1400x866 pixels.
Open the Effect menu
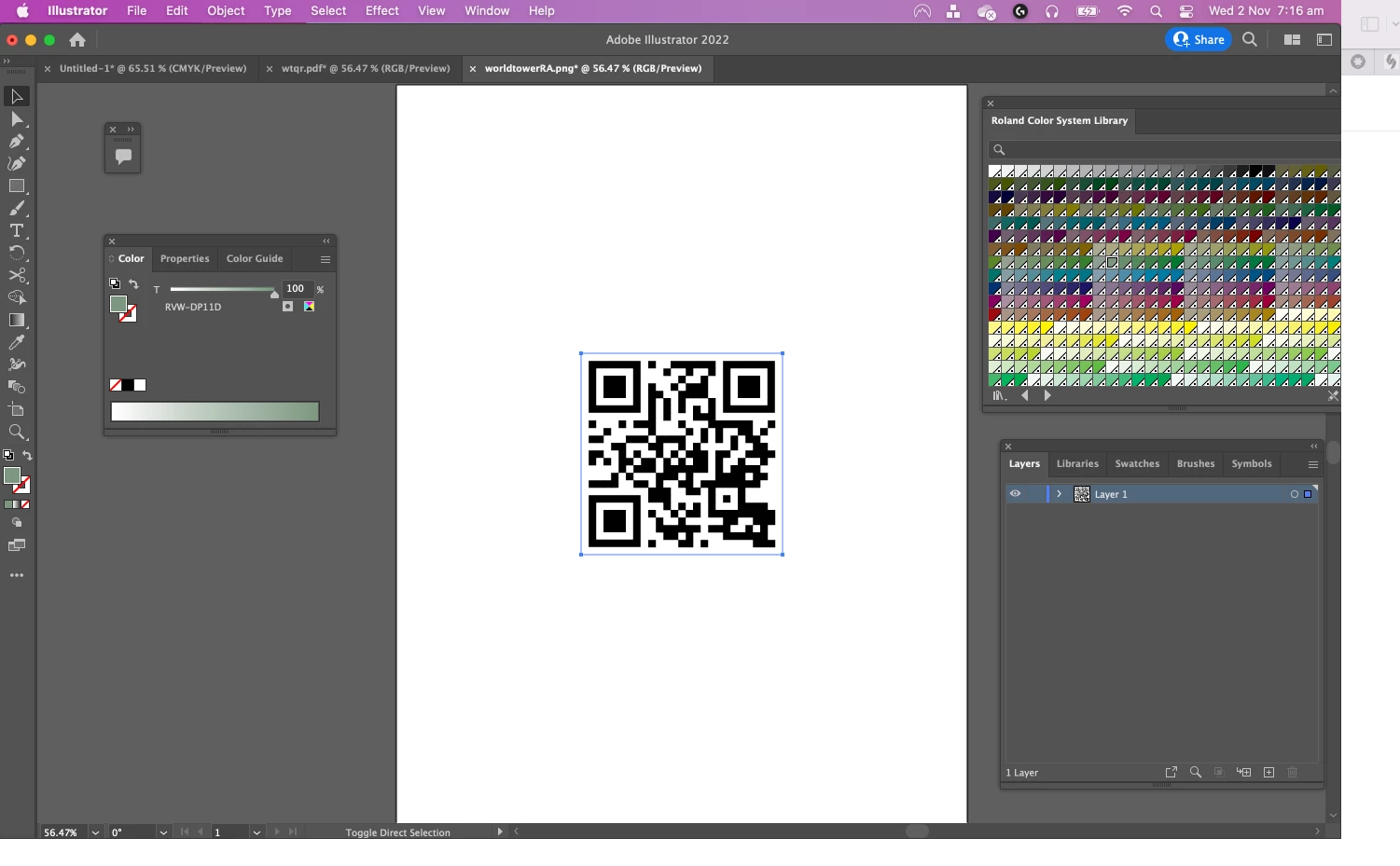[382, 11]
